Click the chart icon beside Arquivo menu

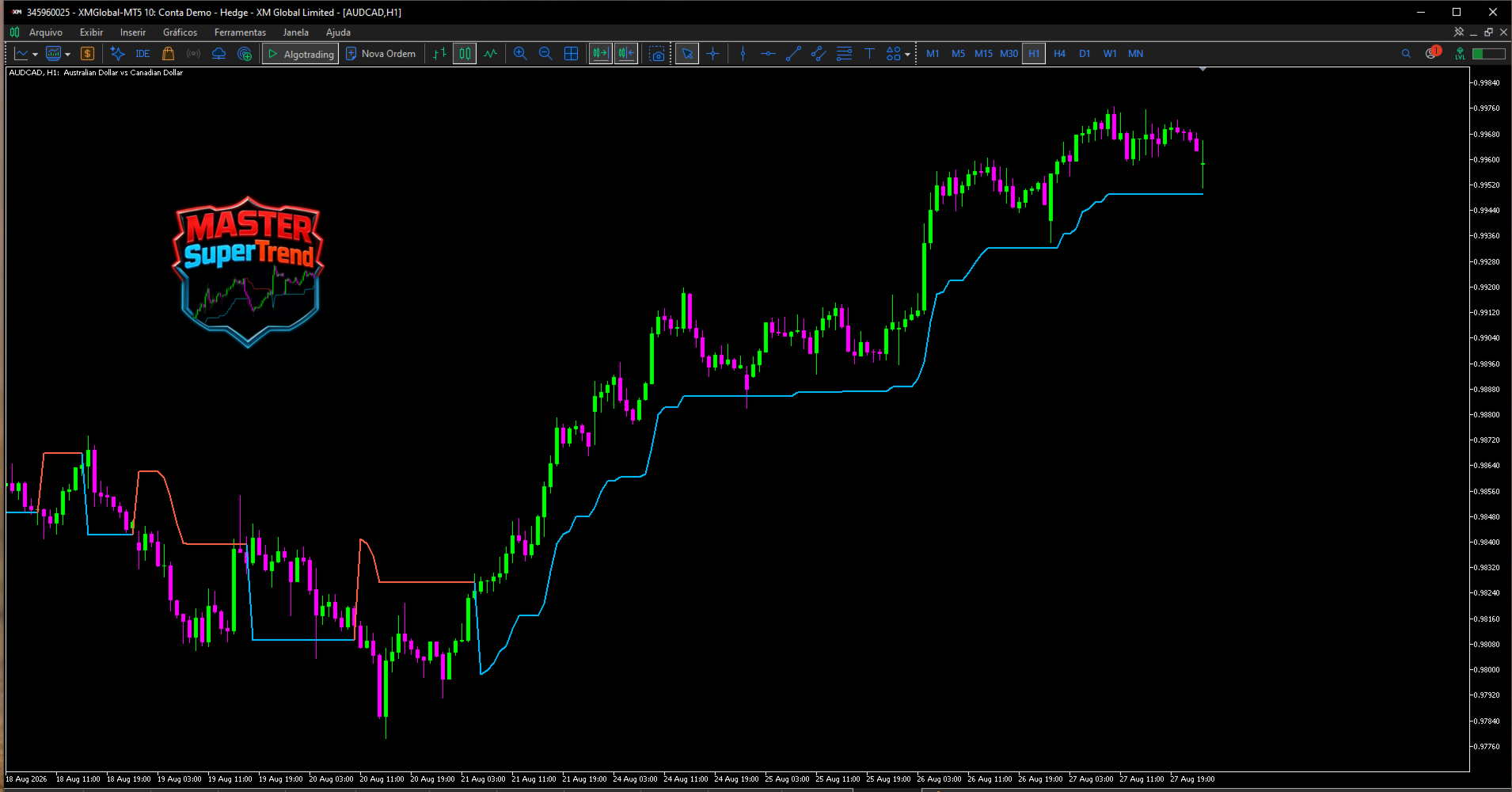pos(14,32)
